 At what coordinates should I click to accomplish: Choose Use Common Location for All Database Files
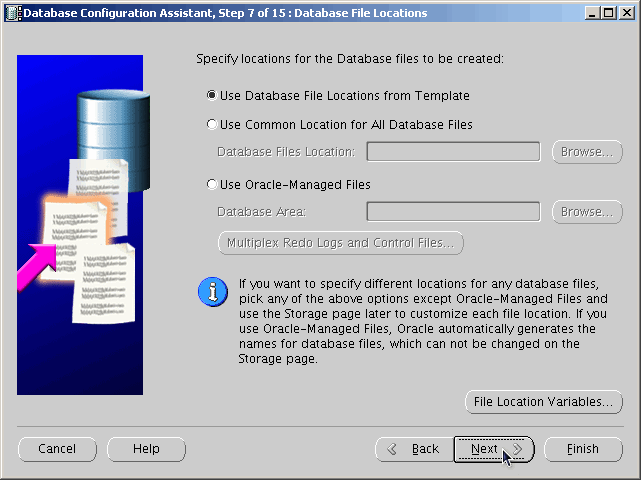tap(211, 125)
